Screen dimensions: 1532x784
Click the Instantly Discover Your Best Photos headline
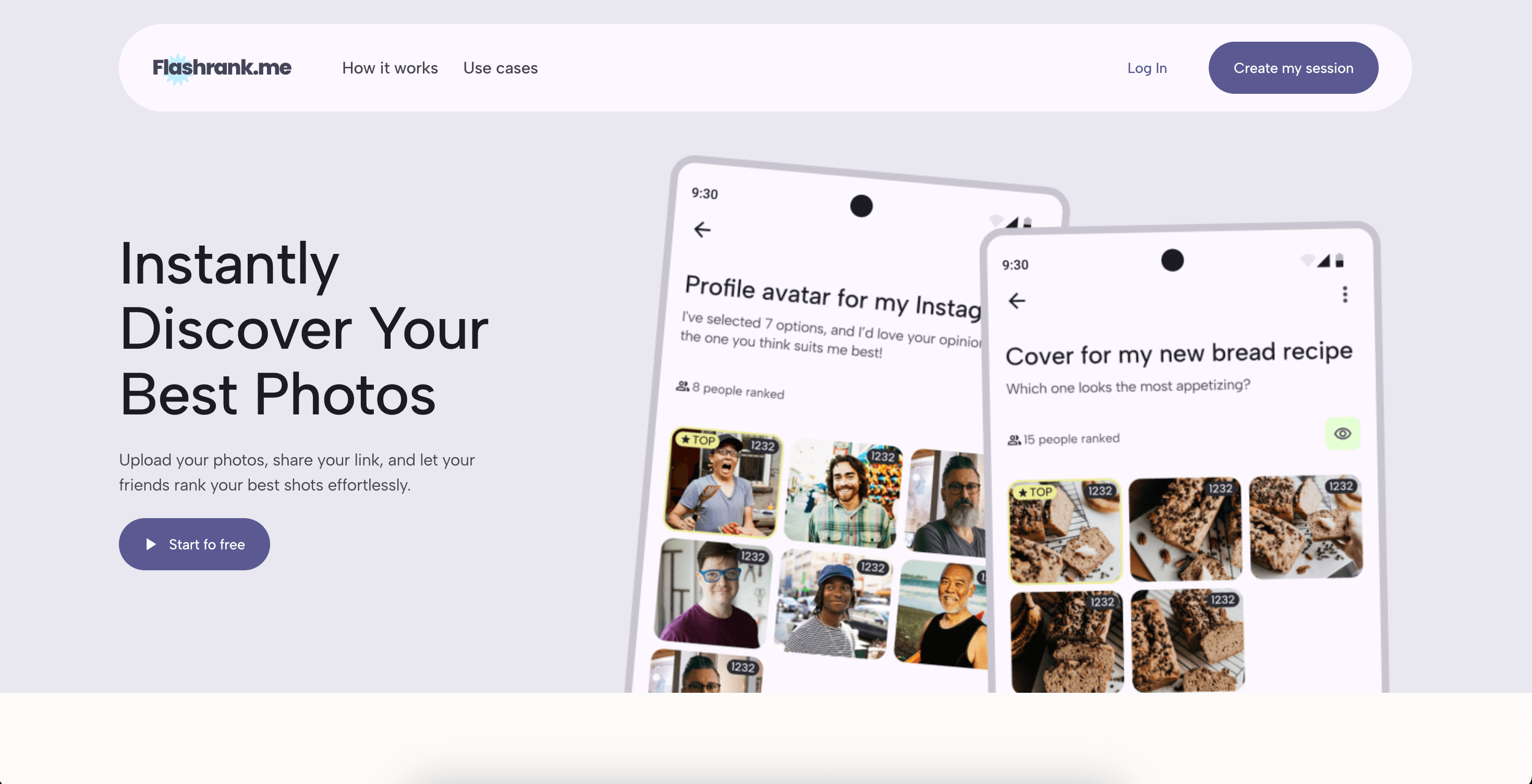pyautogui.click(x=304, y=329)
